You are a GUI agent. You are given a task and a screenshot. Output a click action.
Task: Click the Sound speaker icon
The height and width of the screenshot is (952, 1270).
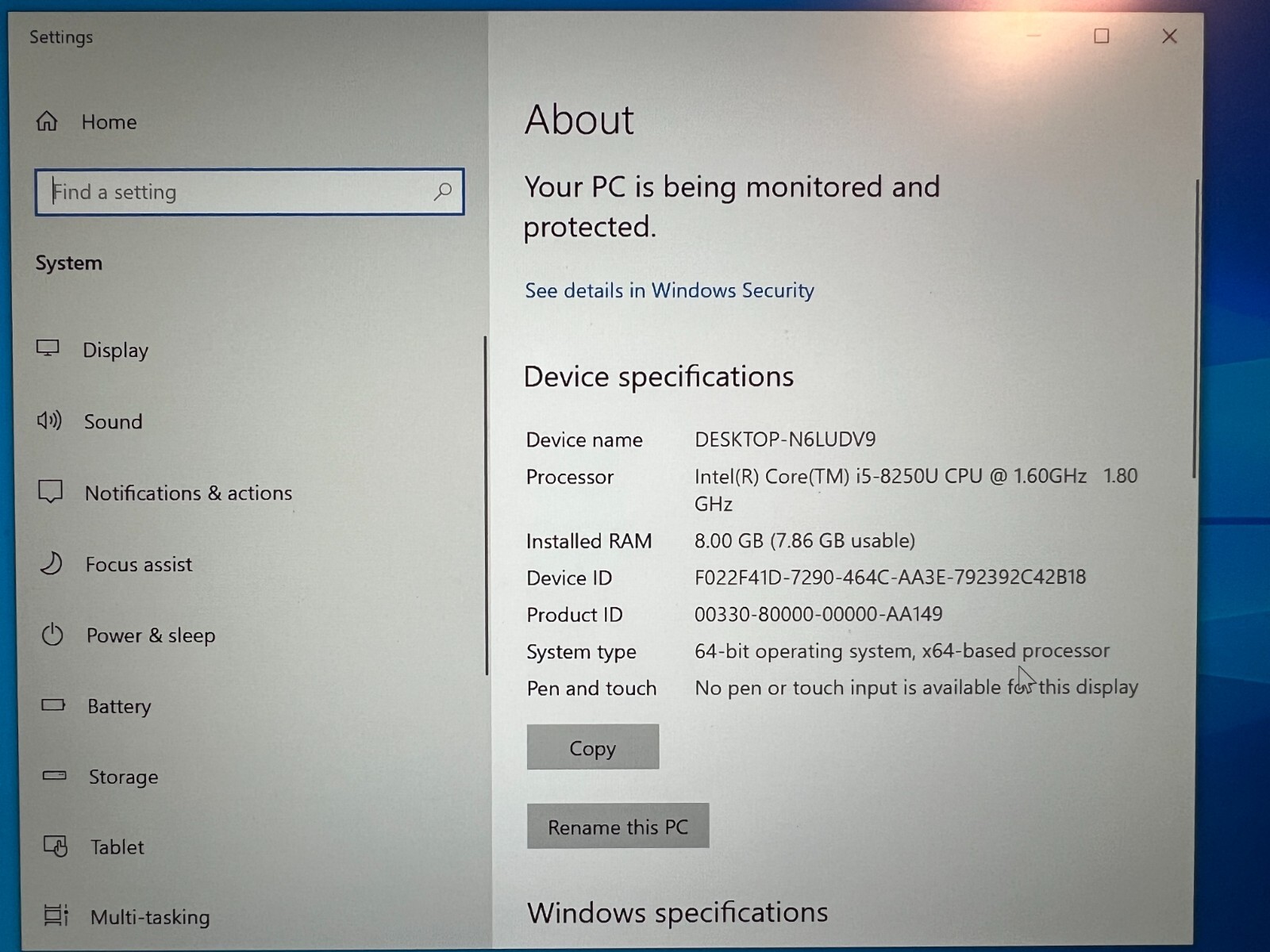(49, 420)
